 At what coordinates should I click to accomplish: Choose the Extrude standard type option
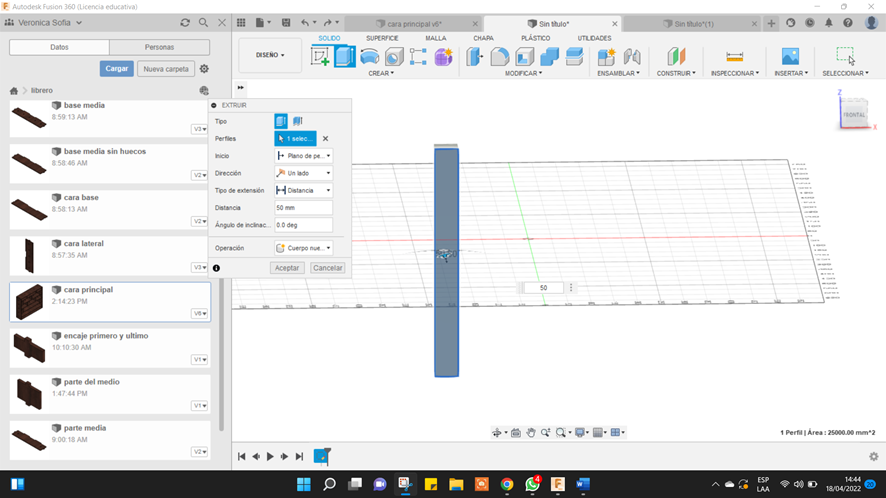pyautogui.click(x=281, y=121)
